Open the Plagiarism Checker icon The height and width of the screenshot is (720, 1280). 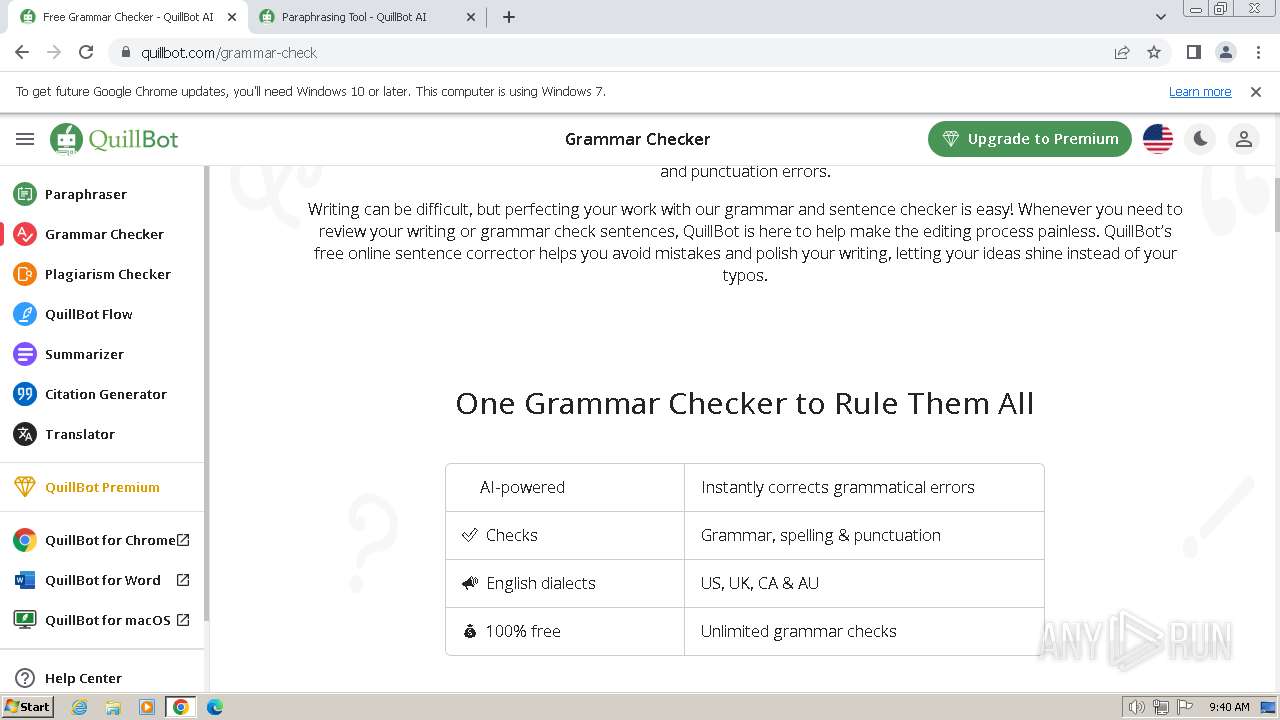pos(25,274)
